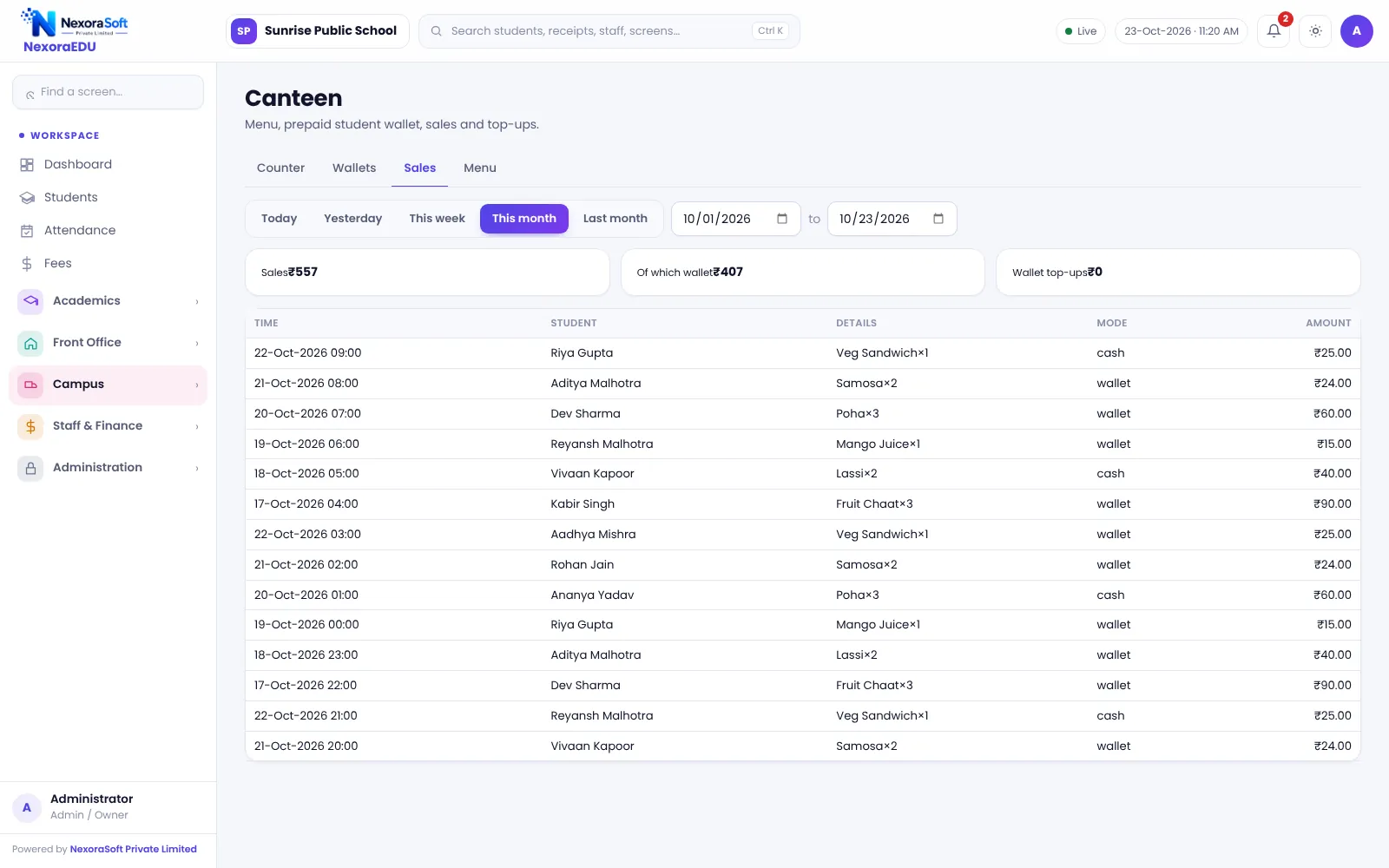Open the Sunrise Public School selector
Image resolution: width=1389 pixels, height=868 pixels.
[x=318, y=31]
